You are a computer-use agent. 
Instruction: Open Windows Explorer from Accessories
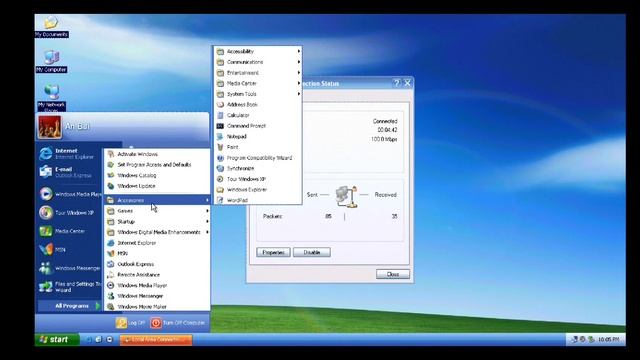click(258, 189)
